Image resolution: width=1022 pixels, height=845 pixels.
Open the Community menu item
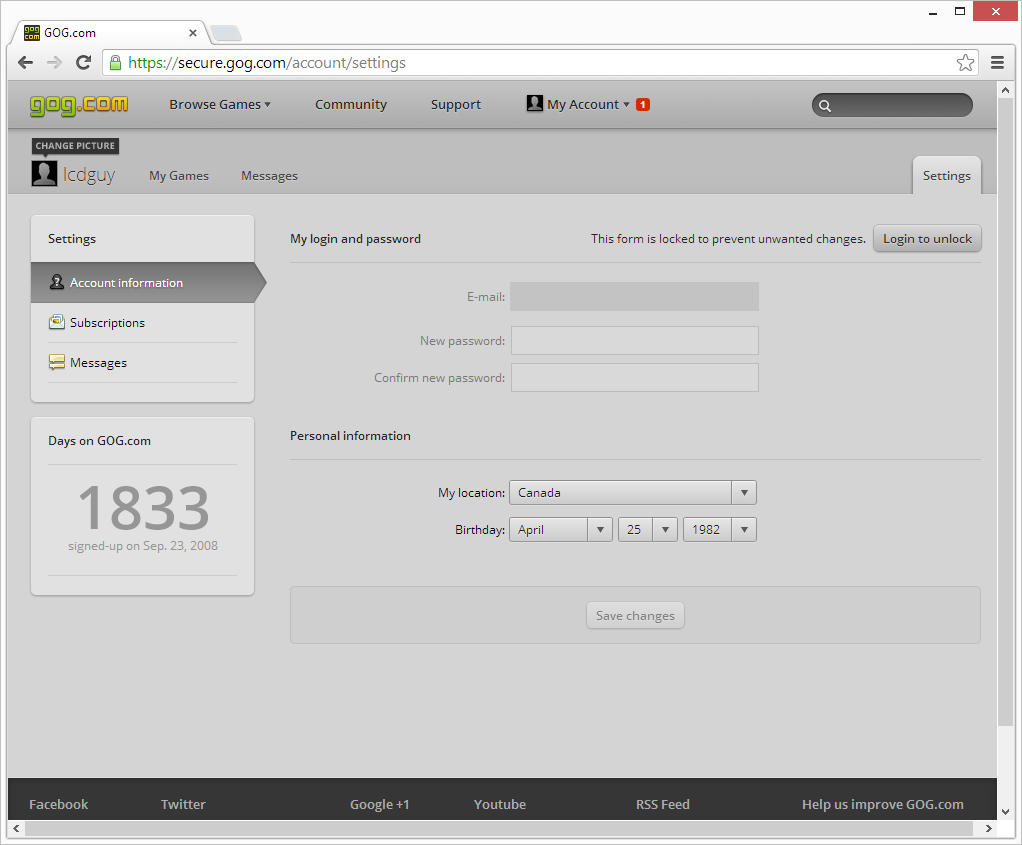[x=351, y=104]
